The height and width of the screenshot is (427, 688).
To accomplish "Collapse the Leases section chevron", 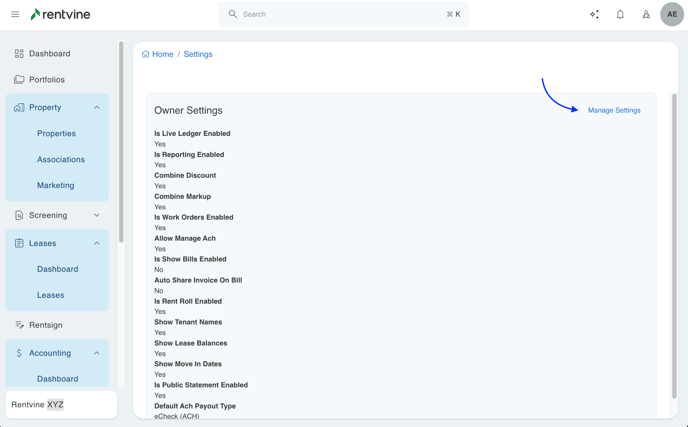I will click(97, 244).
